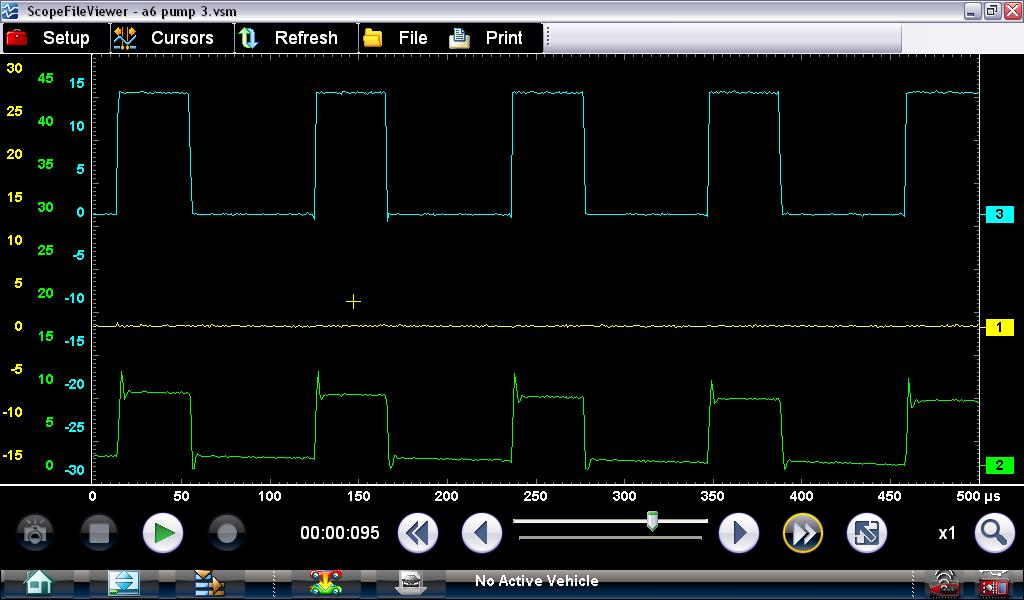1024x600 pixels.
Task: Select the channel 1 yellow marker
Action: click(999, 327)
